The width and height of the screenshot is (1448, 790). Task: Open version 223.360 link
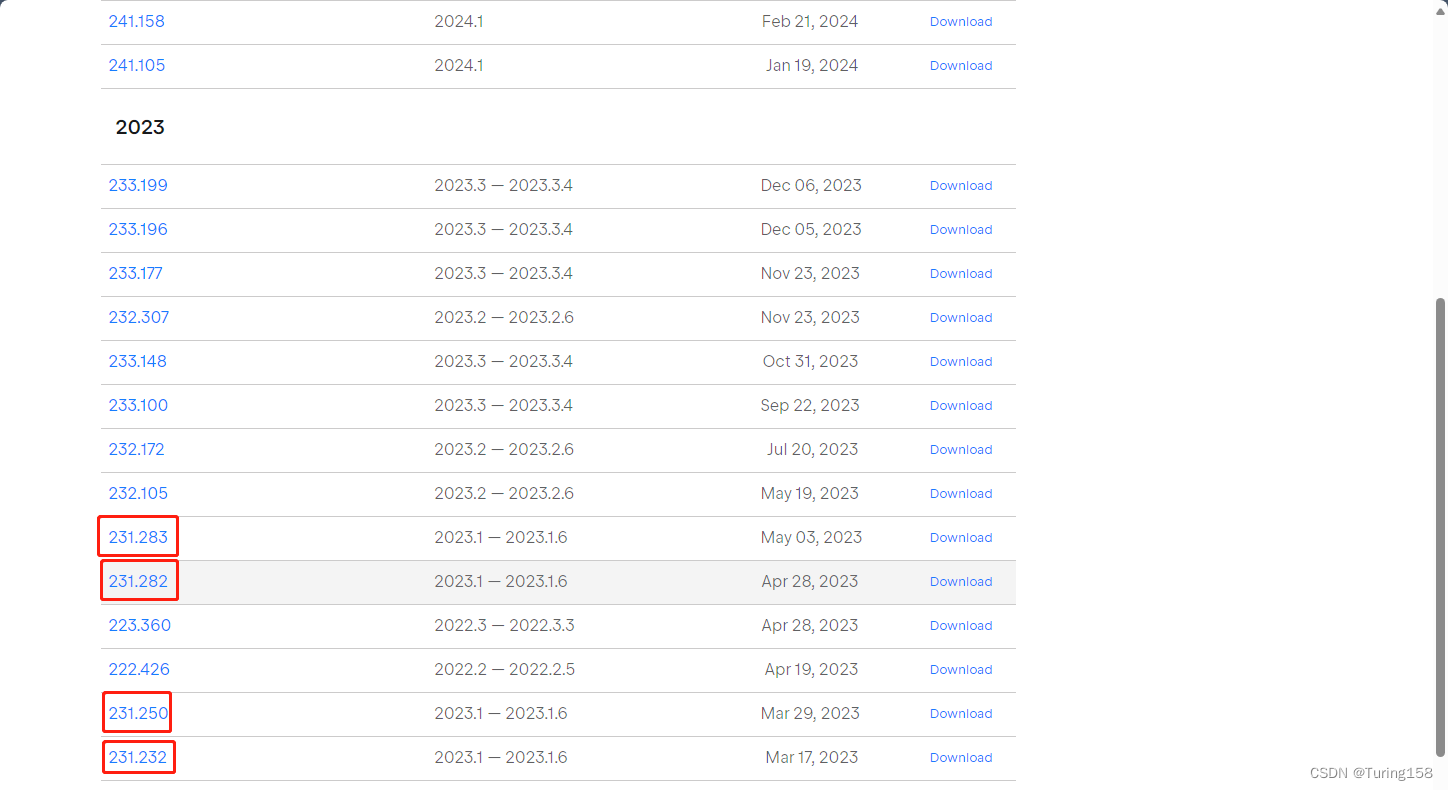click(139, 625)
